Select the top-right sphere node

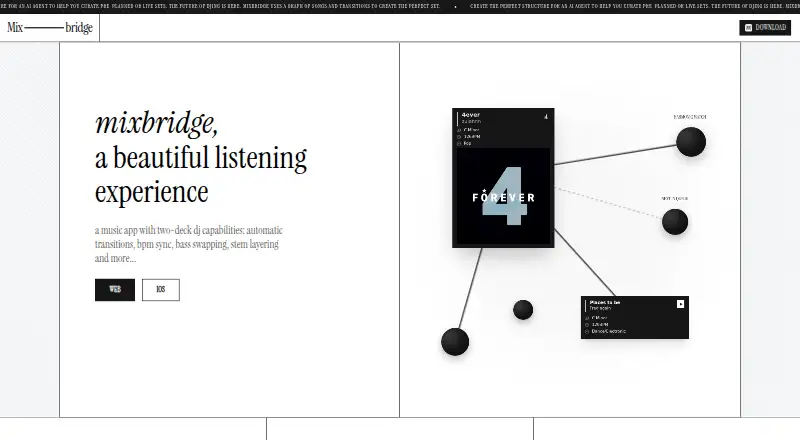691,142
